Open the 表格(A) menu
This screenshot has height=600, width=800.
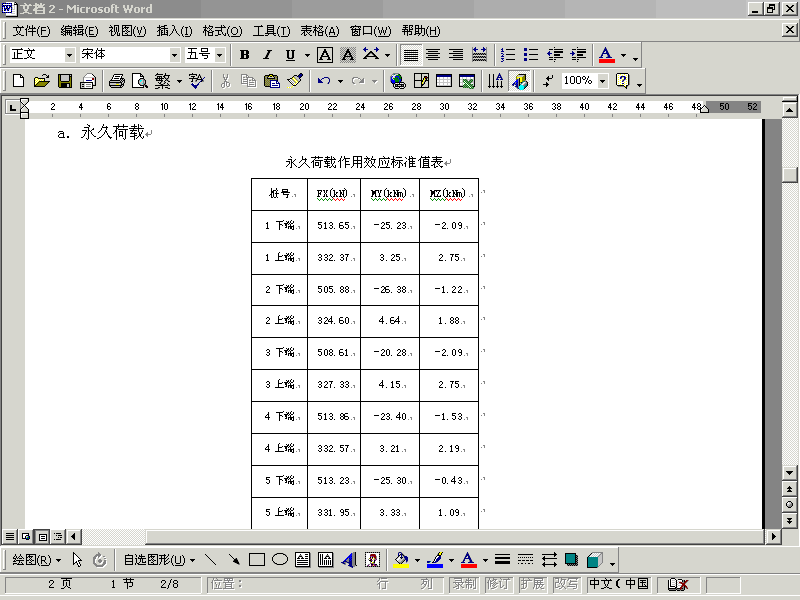(319, 31)
